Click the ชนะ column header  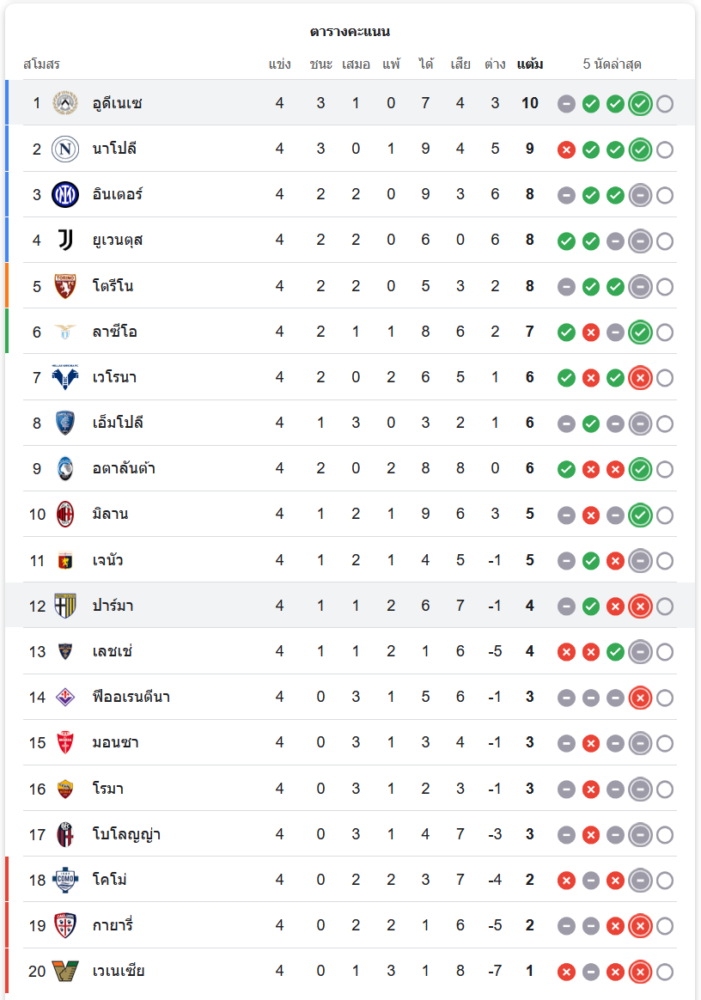click(x=321, y=64)
